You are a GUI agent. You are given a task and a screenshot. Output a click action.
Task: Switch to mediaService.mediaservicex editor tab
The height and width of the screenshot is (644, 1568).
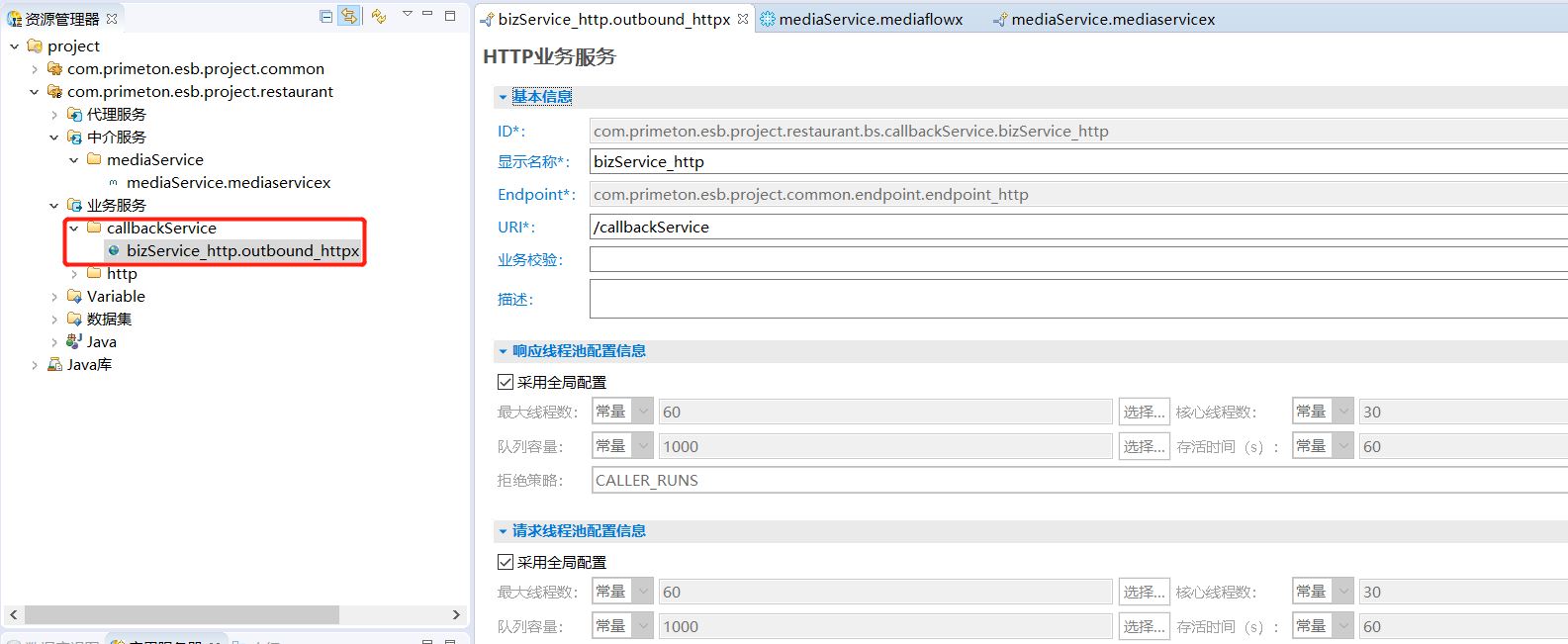(1112, 20)
